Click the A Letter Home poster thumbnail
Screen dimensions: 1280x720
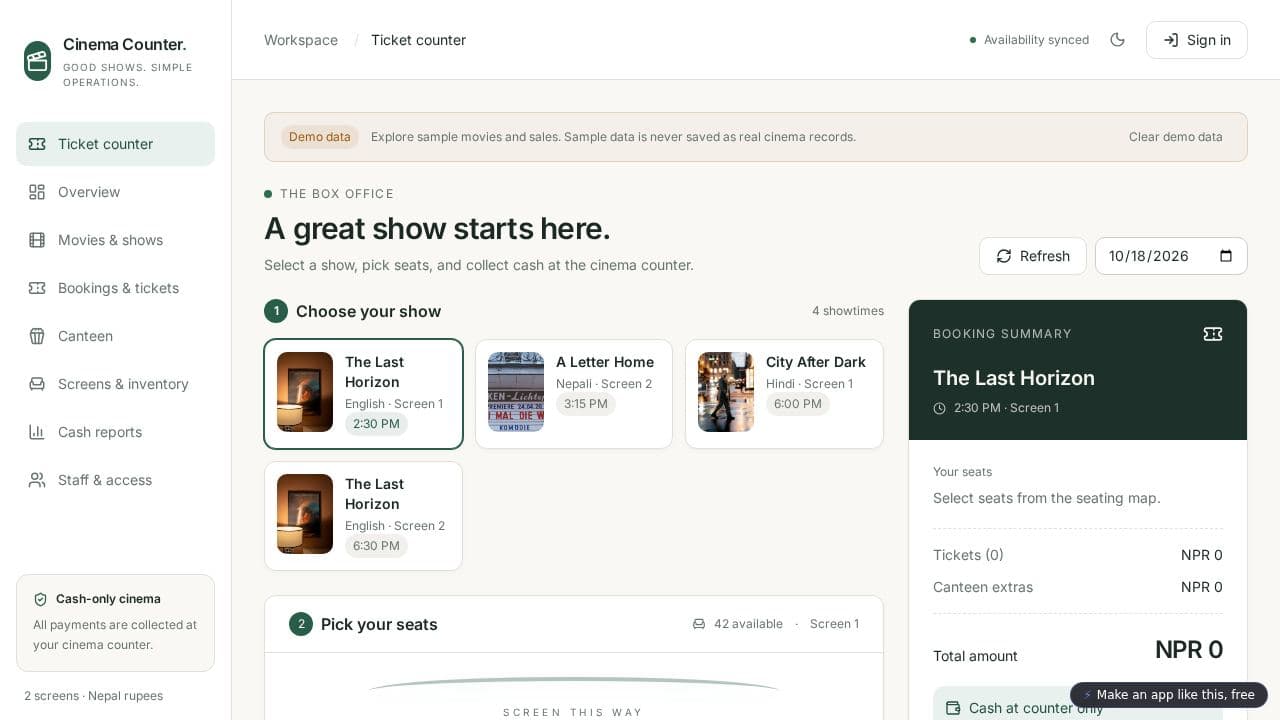516,392
